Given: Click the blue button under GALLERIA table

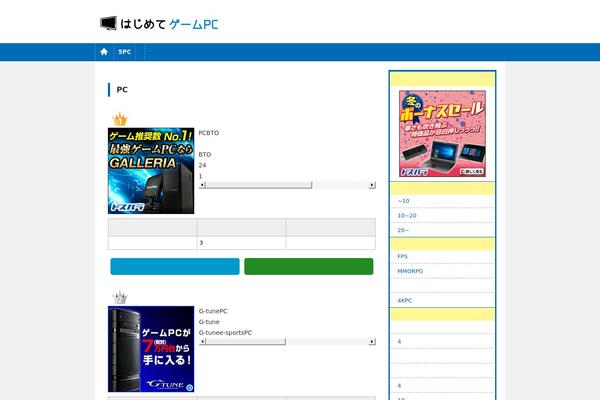Looking at the screenshot, I should click(175, 266).
